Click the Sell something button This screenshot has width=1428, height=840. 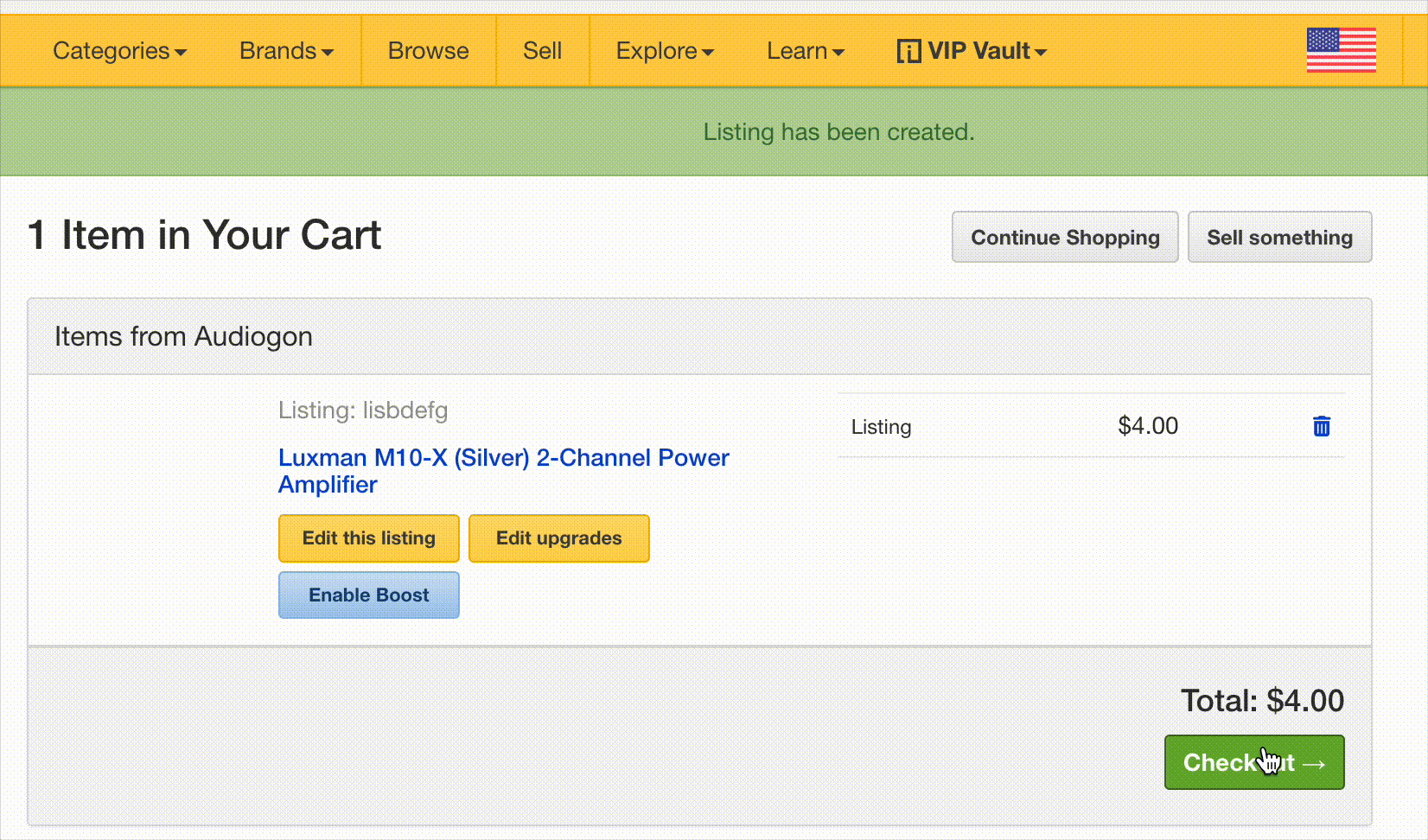(1279, 237)
